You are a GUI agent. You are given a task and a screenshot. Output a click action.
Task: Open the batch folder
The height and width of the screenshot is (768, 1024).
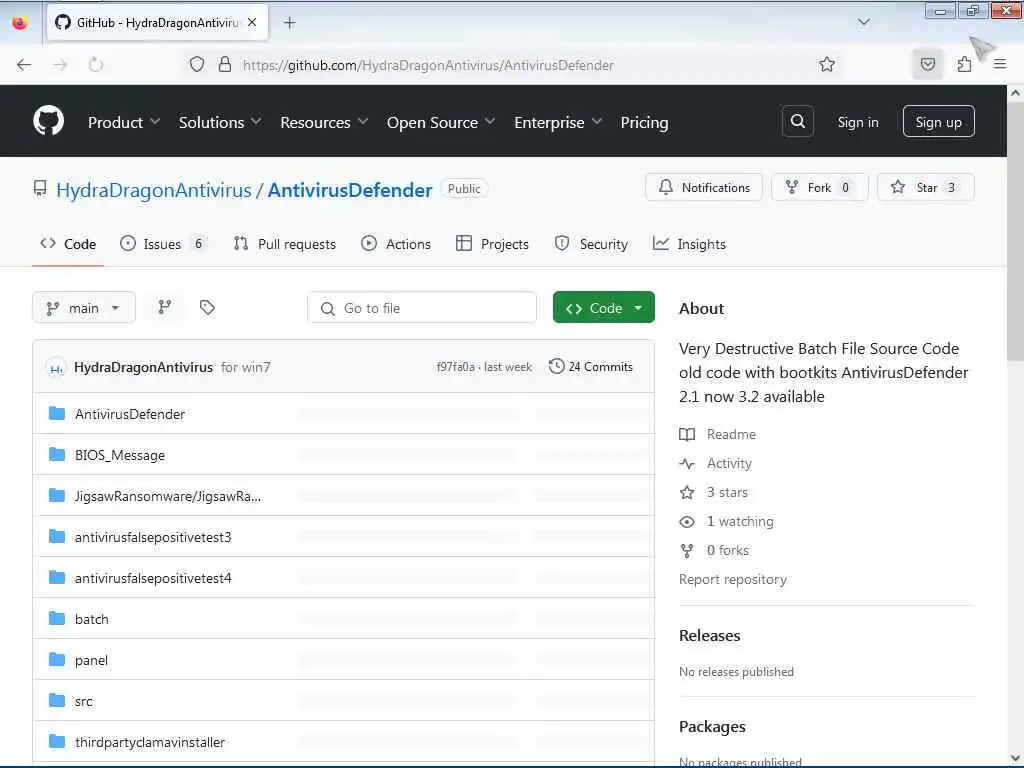[x=91, y=619]
